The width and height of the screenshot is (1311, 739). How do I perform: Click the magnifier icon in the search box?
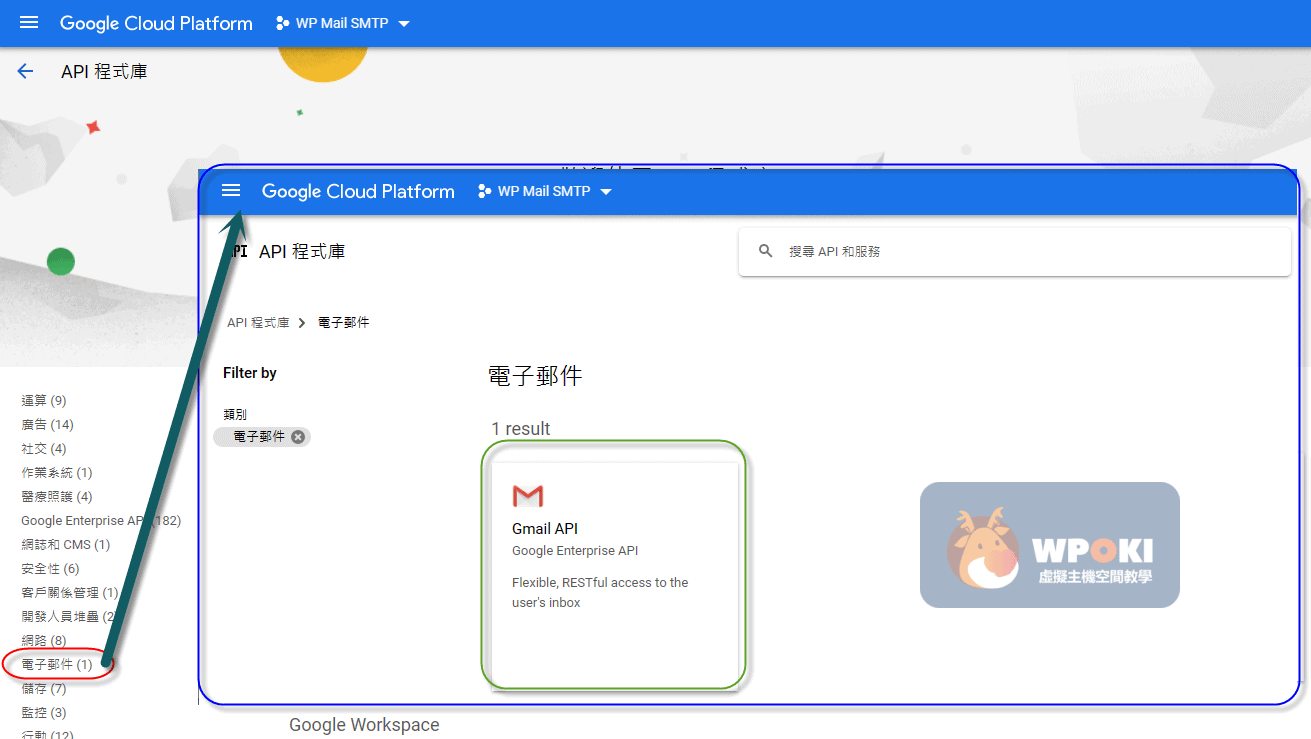tap(766, 251)
